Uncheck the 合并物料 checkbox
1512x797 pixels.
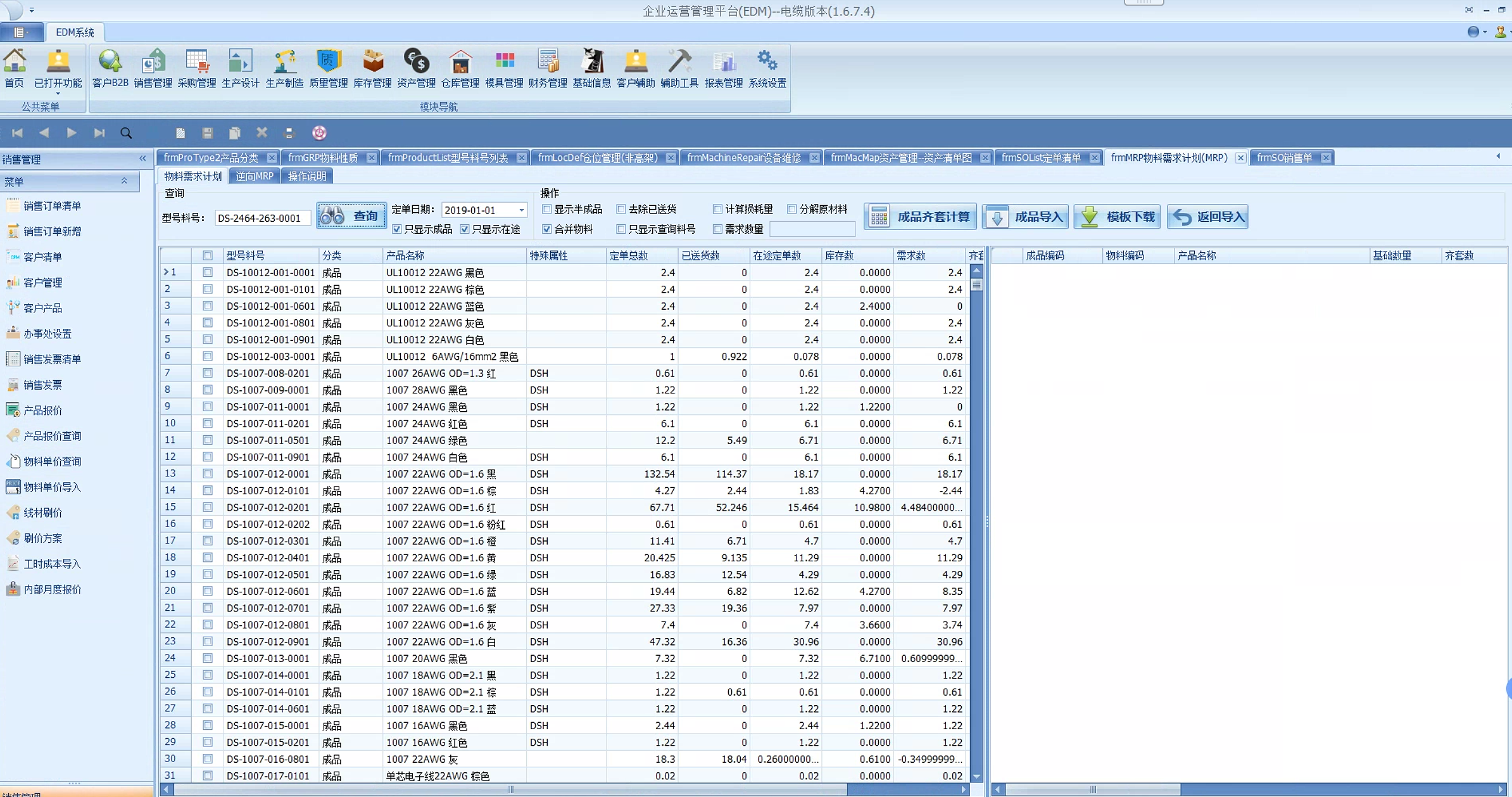point(547,229)
